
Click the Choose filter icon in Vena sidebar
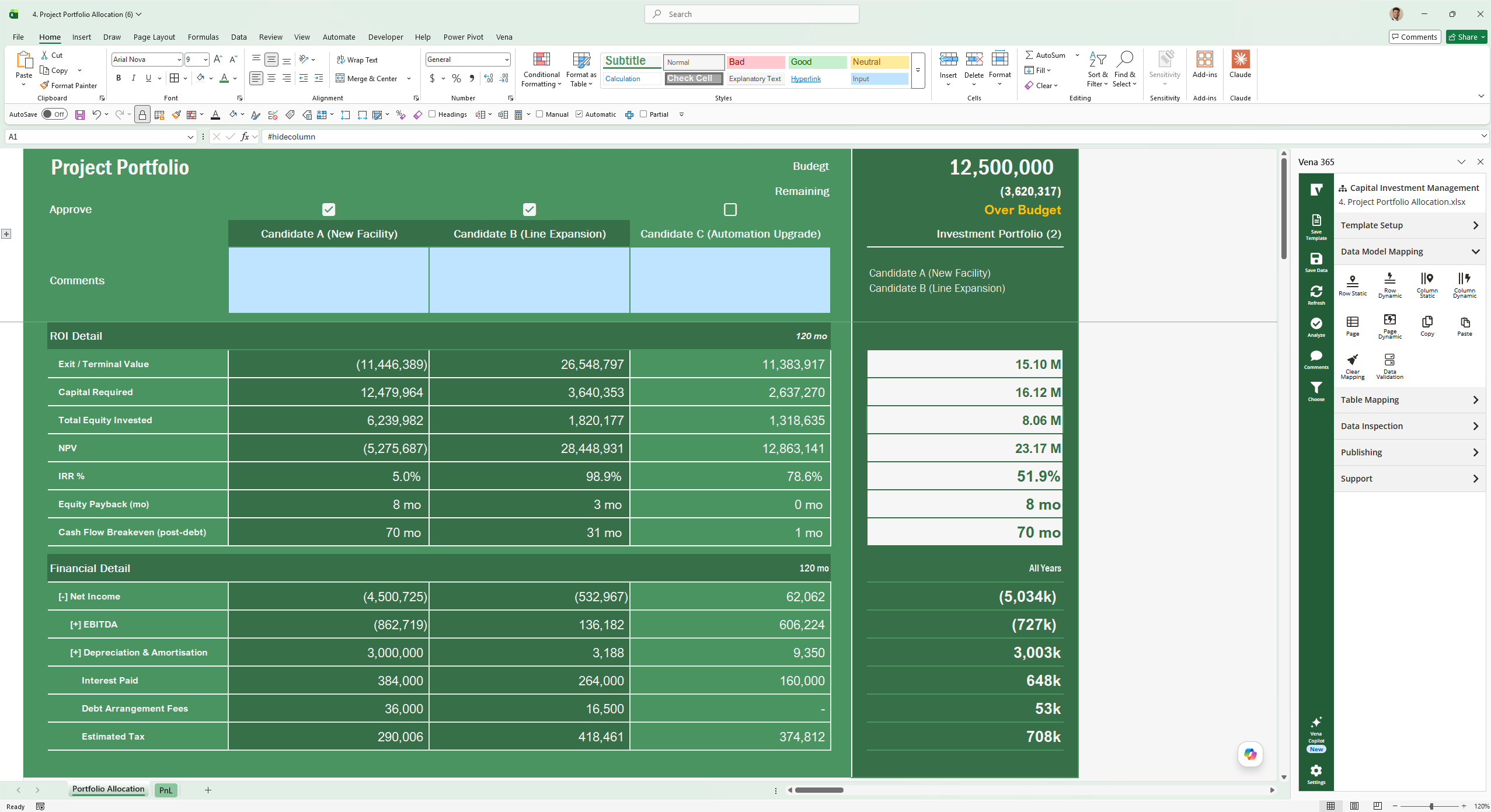[1316, 391]
